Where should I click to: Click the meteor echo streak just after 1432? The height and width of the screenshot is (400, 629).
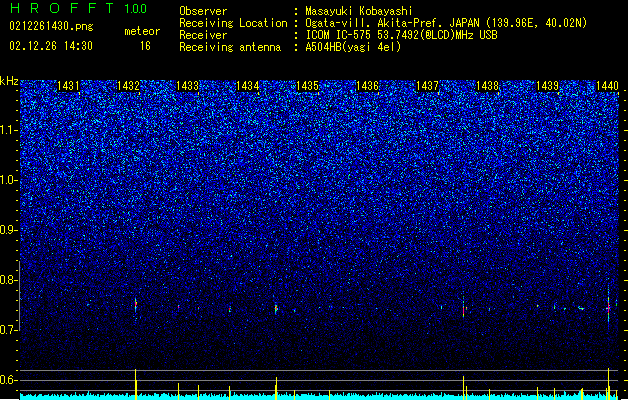(136, 307)
